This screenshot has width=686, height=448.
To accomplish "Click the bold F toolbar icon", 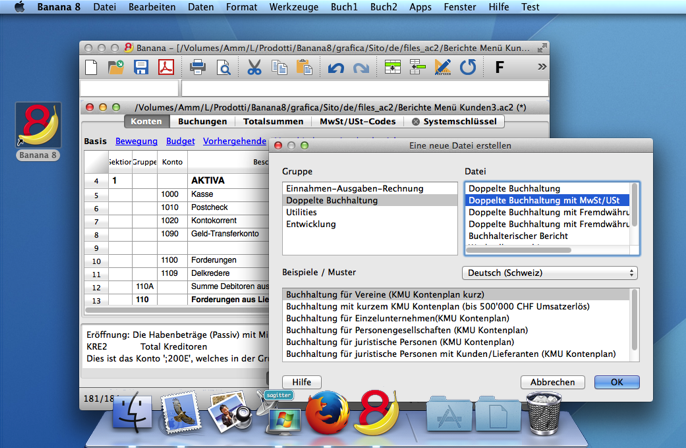I will coord(499,67).
